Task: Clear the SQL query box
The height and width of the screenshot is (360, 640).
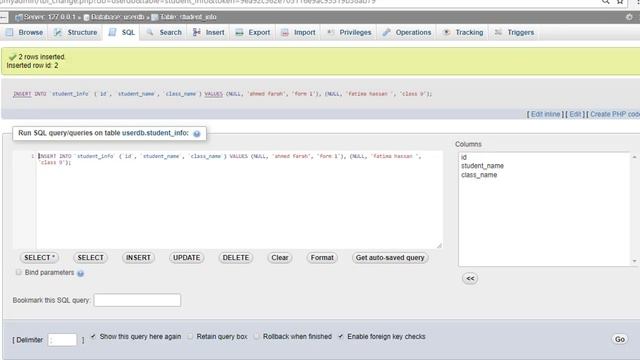Action: tap(280, 258)
